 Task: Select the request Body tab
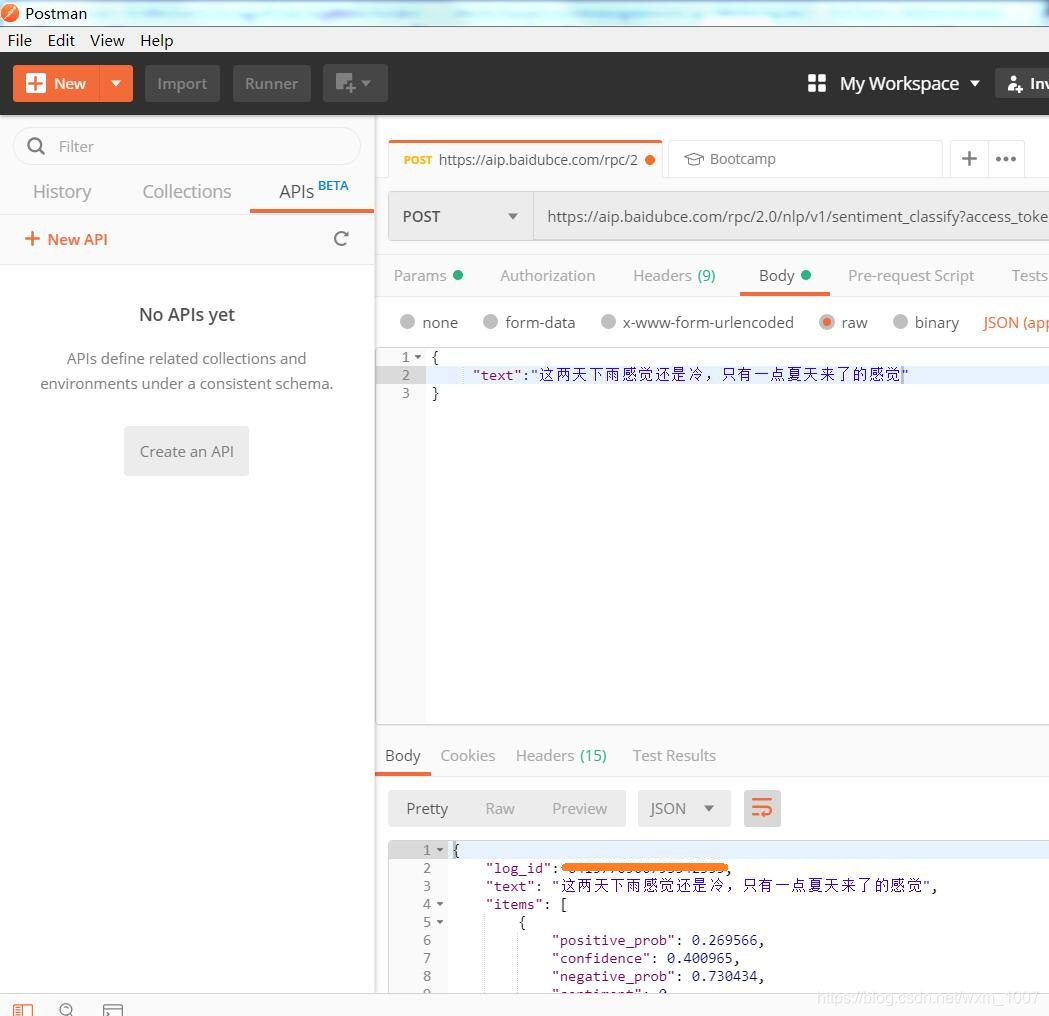(785, 276)
